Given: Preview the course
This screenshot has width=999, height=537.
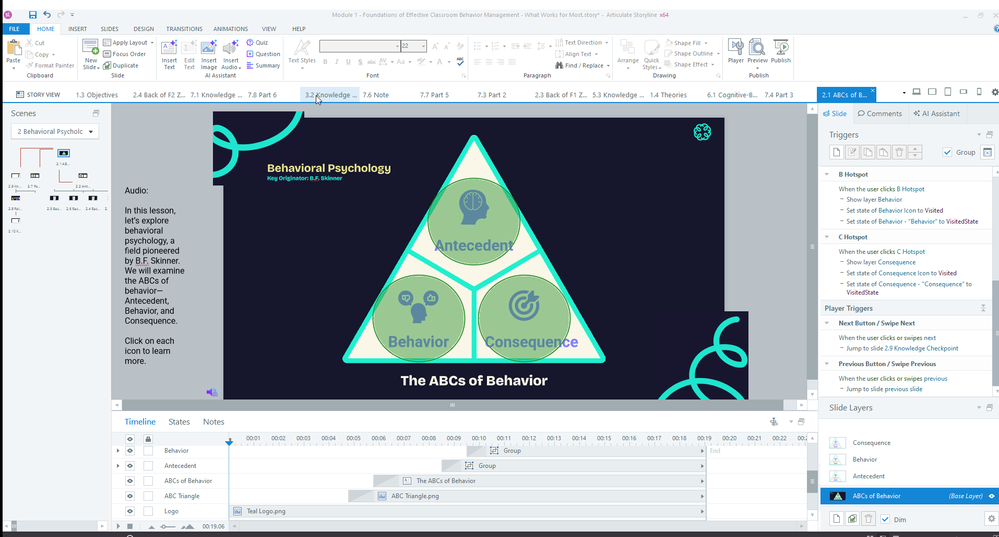Looking at the screenshot, I should point(758,52).
